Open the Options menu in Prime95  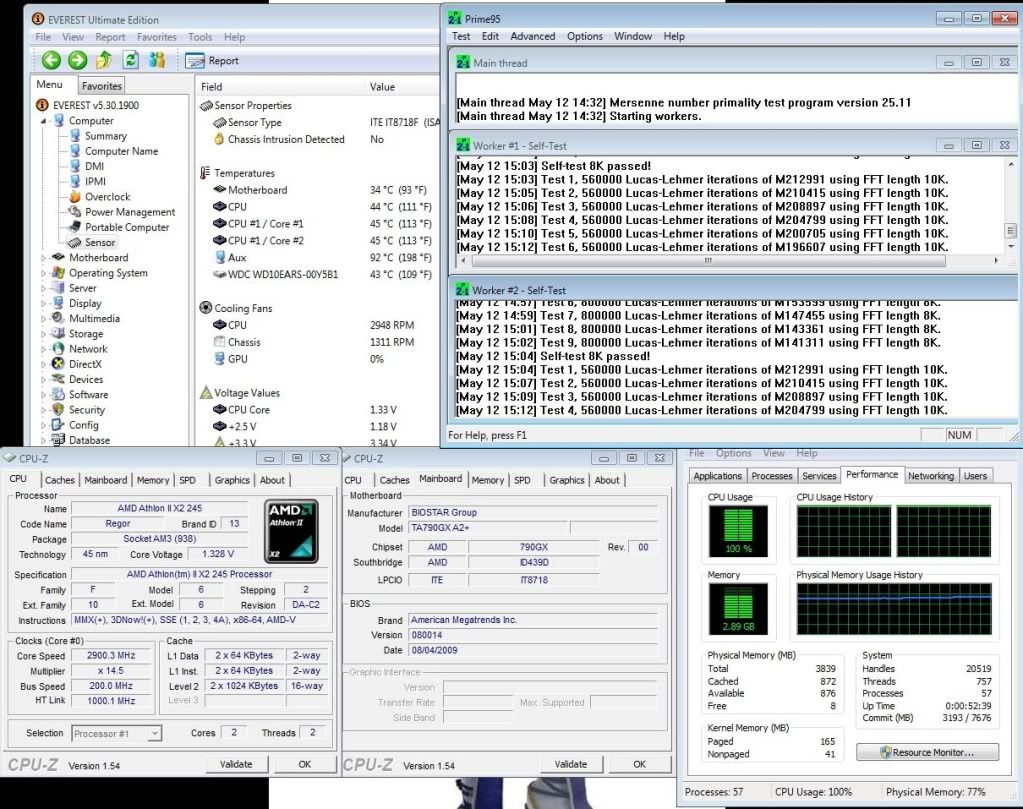pyautogui.click(x=585, y=37)
